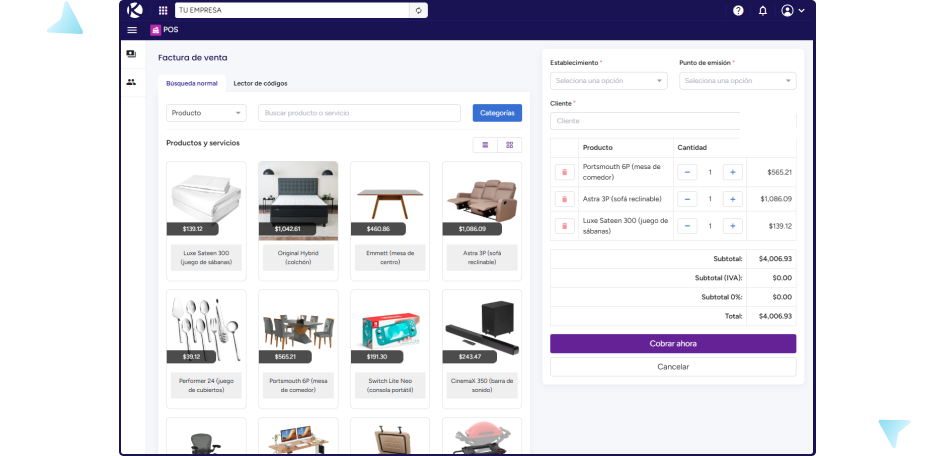
Task: Delete Luxe Sateen 300 row from invoice
Action: [x=564, y=226]
